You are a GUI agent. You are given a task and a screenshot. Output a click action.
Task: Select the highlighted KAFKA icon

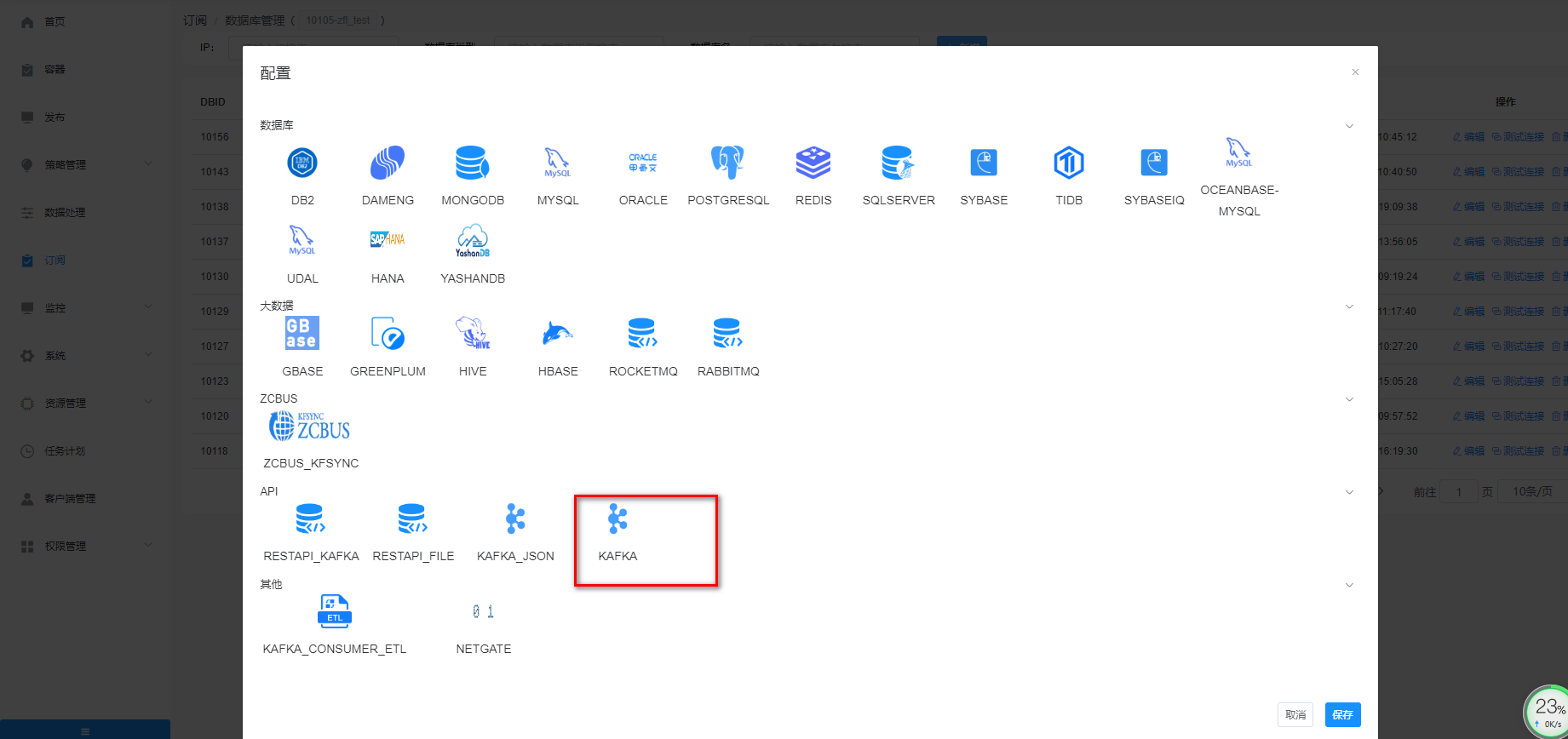click(617, 518)
